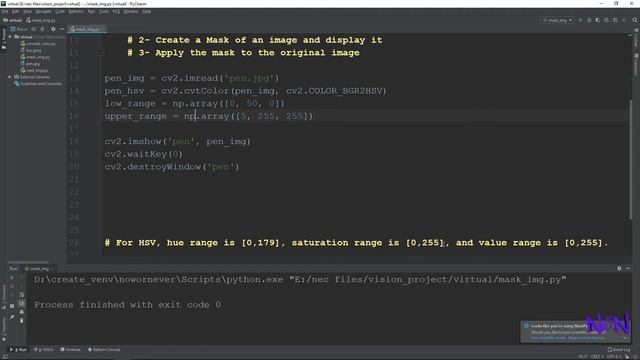Screen dimensions: 640x360
Task: Open the Window menu
Action: (x=131, y=11)
